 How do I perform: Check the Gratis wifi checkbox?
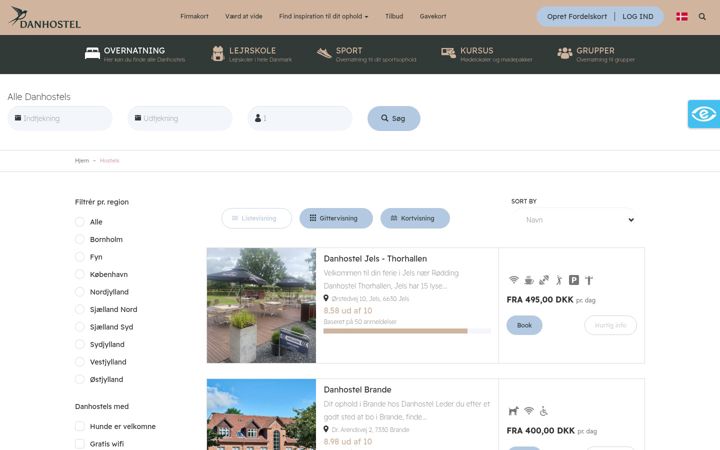tap(79, 444)
